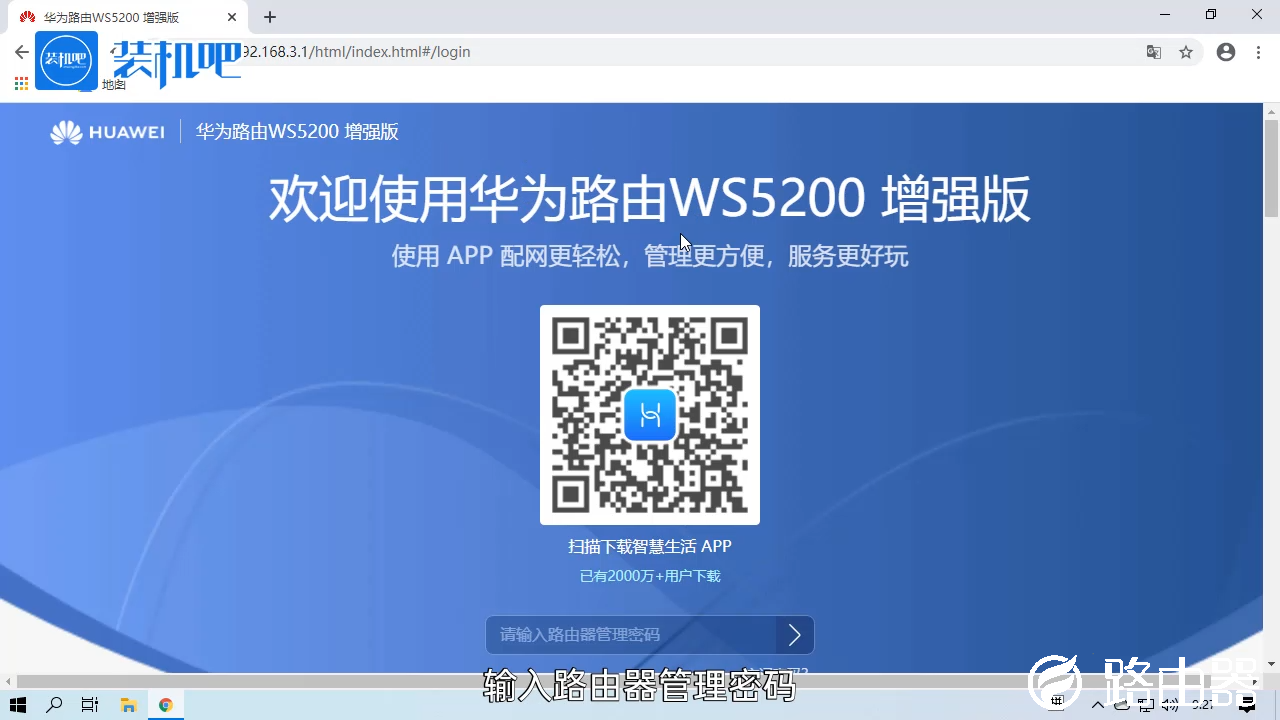This screenshot has width=1280, height=720.
Task: Click the address bar URL
Action: (355, 52)
